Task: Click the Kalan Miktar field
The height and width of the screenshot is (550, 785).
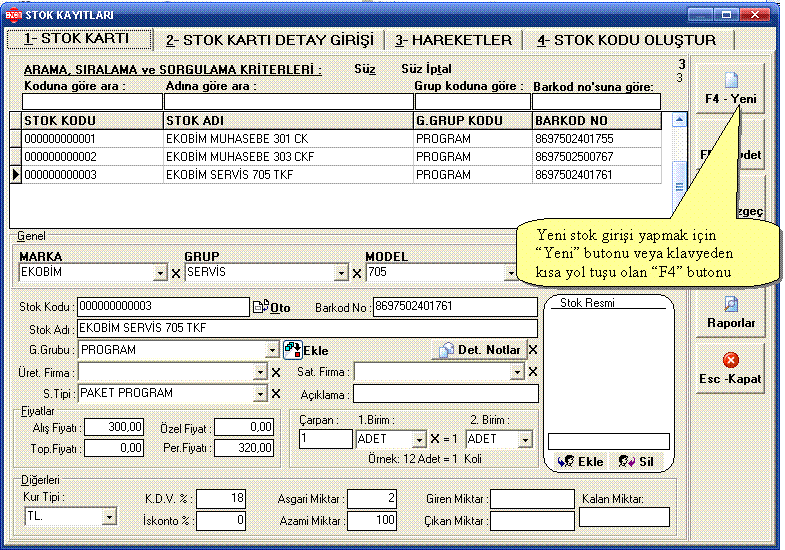Action: [x=624, y=517]
